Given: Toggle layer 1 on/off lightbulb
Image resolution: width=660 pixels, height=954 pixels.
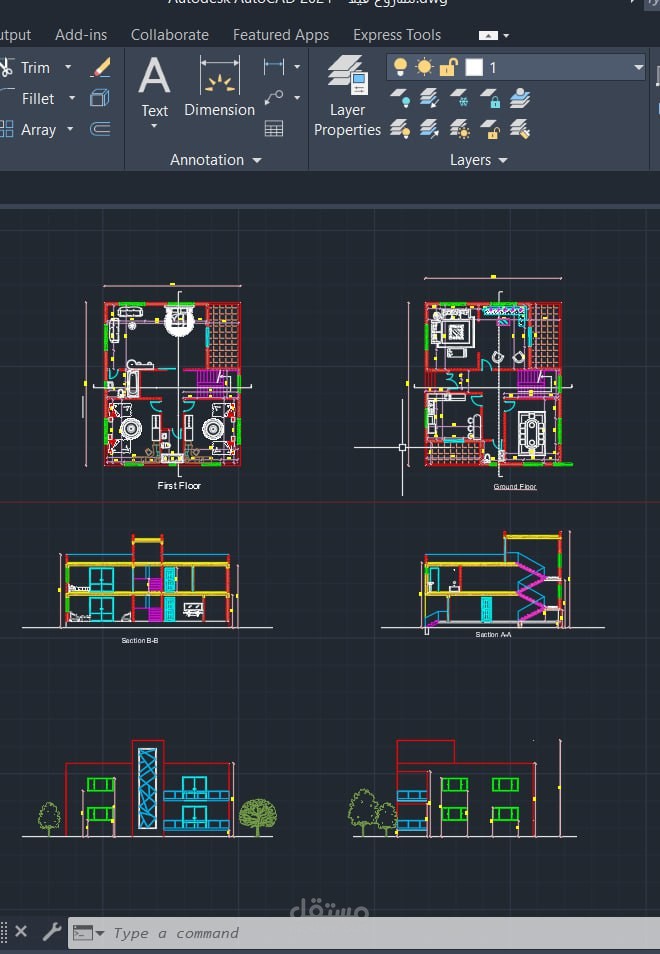Looking at the screenshot, I should pos(400,67).
